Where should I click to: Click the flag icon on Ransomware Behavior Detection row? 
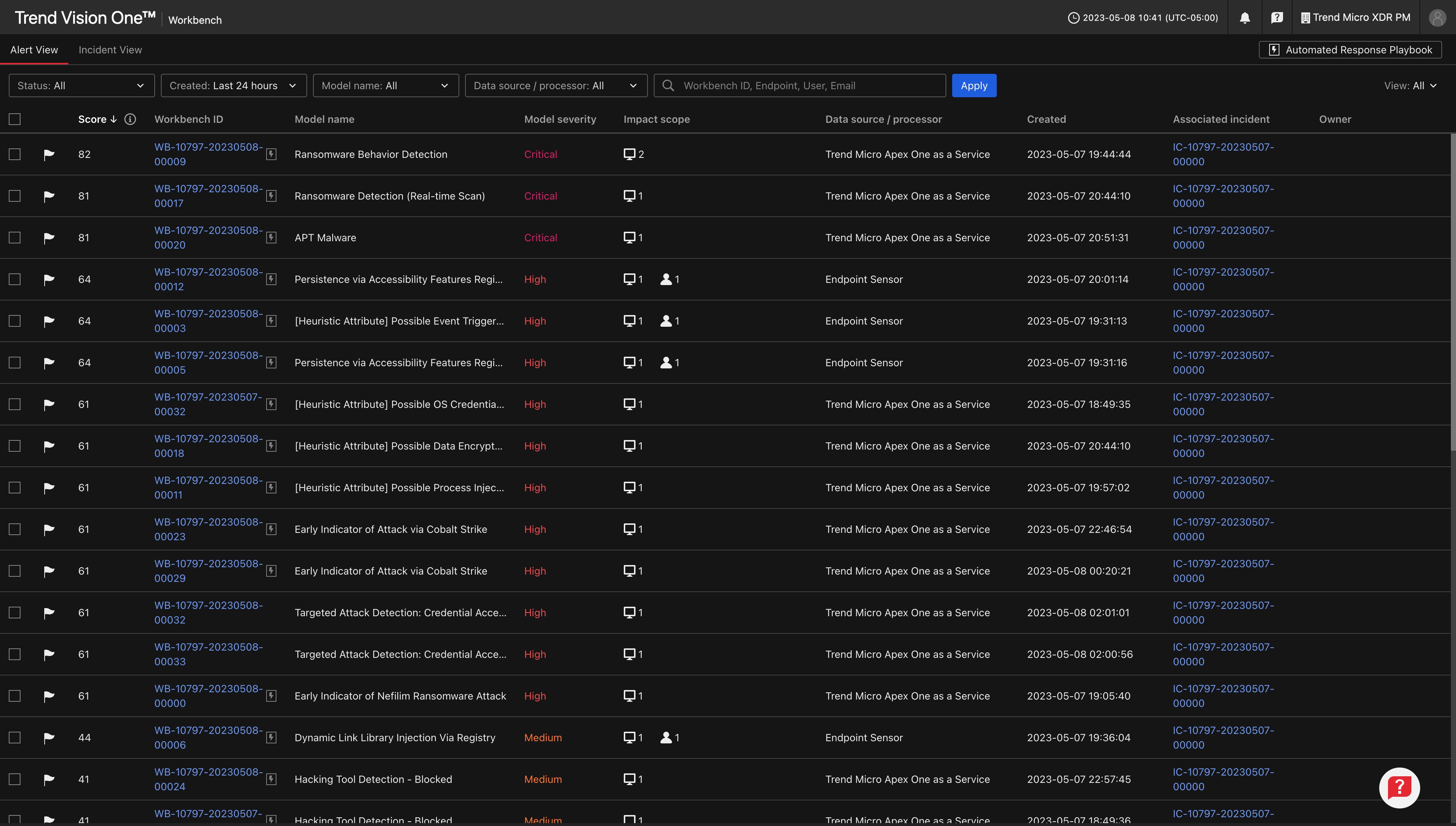point(49,154)
